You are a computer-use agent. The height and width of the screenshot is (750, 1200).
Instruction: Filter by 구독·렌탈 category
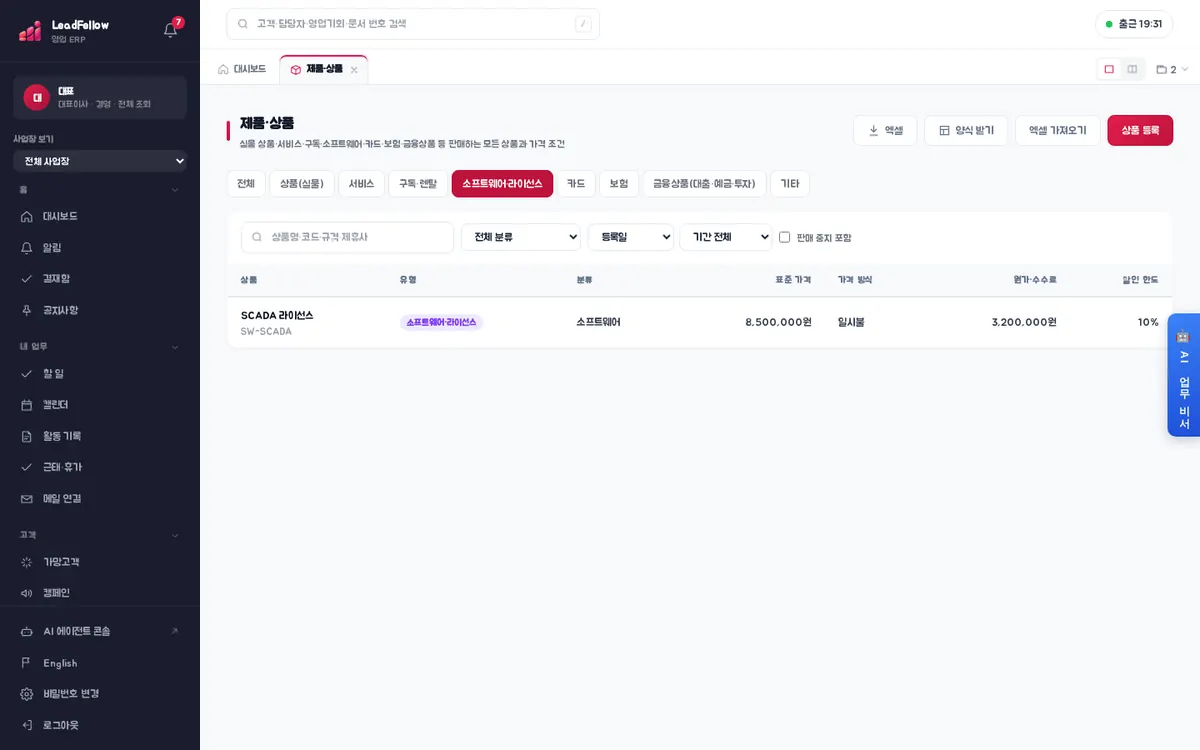click(418, 184)
